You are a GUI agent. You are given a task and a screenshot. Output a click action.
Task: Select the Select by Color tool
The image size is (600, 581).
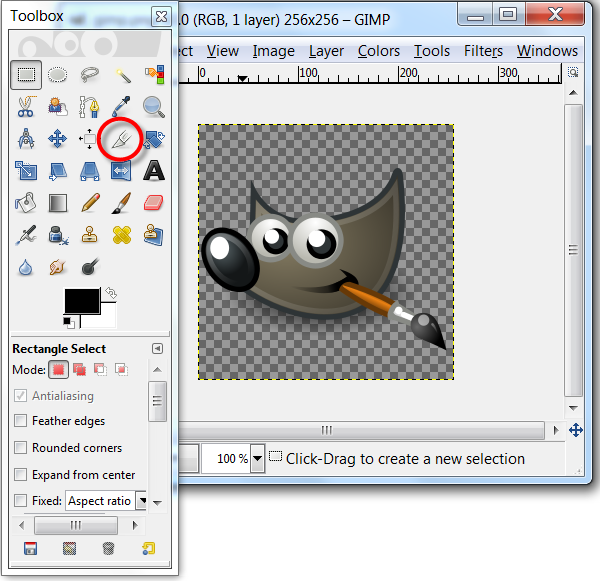pos(154,75)
